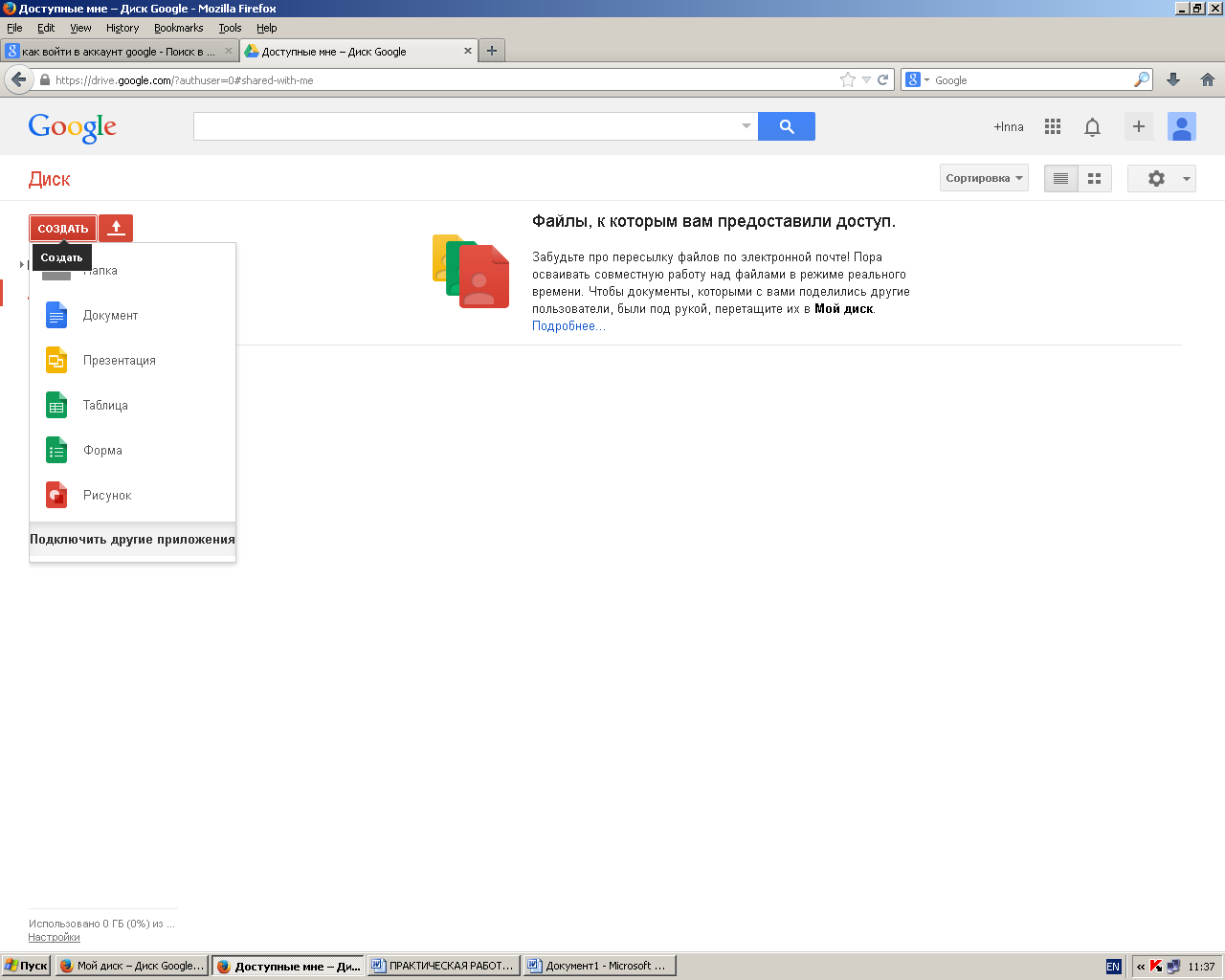The width and height of the screenshot is (1225, 980).
Task: Click the Kaspersky tray icon
Action: tap(1156, 966)
